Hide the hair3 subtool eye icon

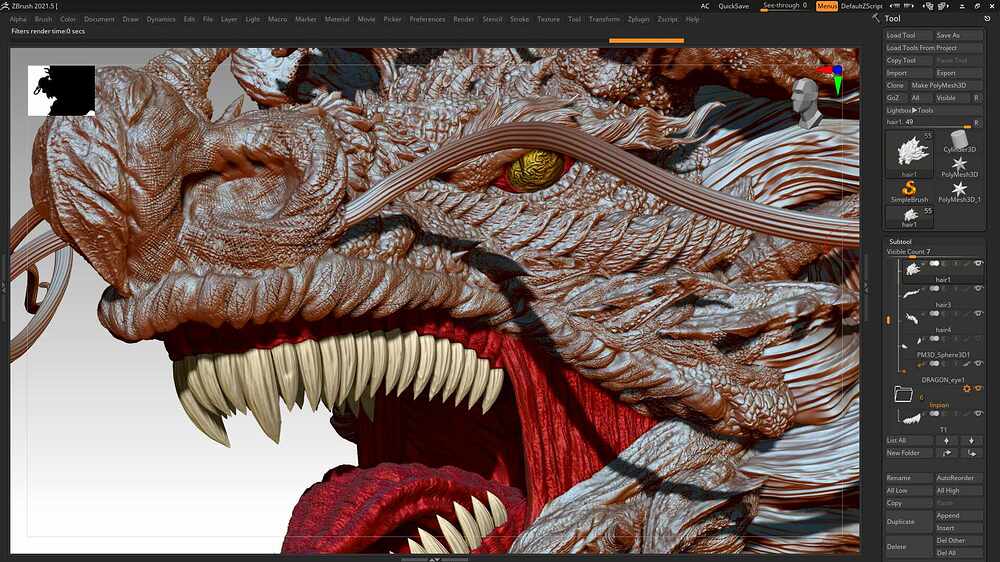978,288
